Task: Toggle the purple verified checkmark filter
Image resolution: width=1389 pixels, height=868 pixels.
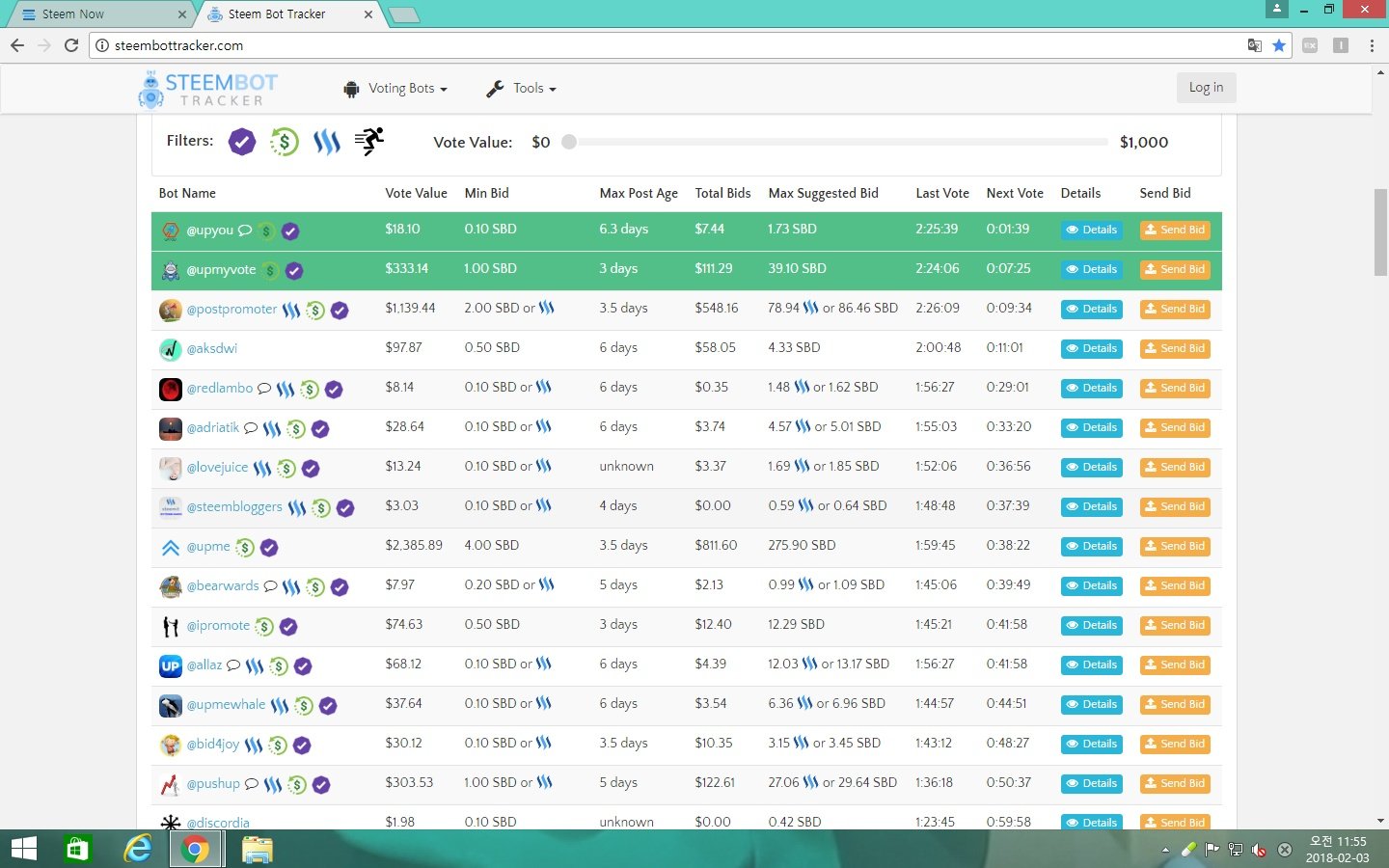Action: coord(242,142)
